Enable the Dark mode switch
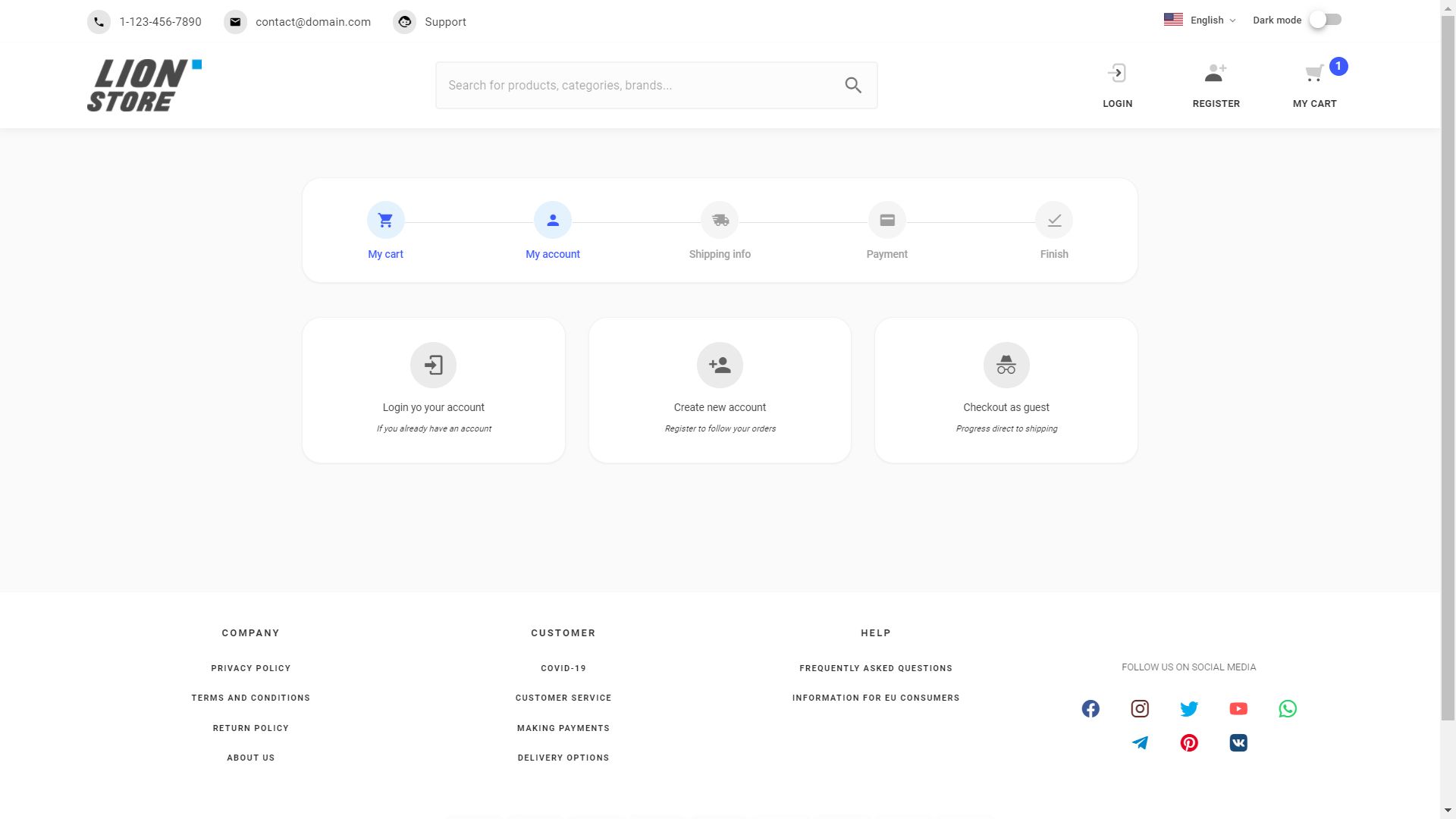 tap(1326, 20)
